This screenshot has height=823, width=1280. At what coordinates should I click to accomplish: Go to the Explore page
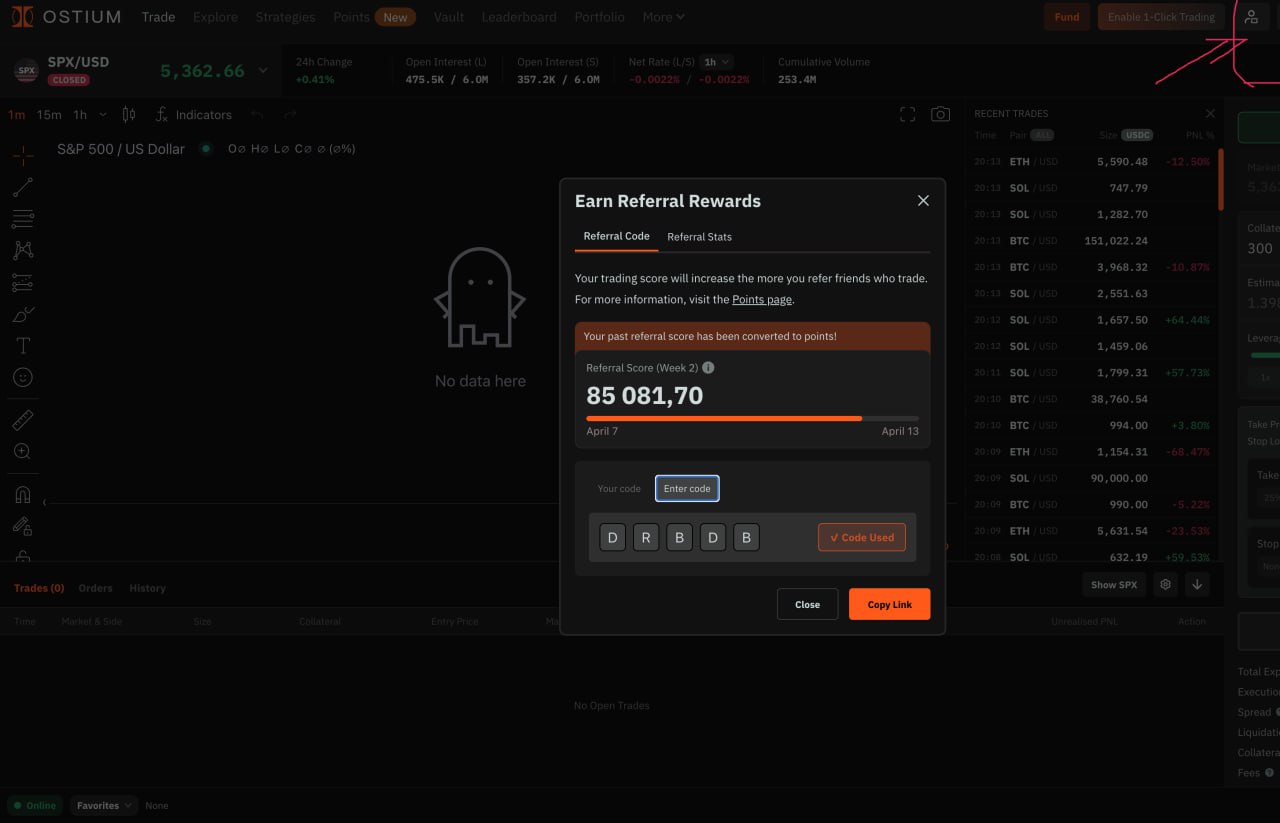click(x=215, y=17)
